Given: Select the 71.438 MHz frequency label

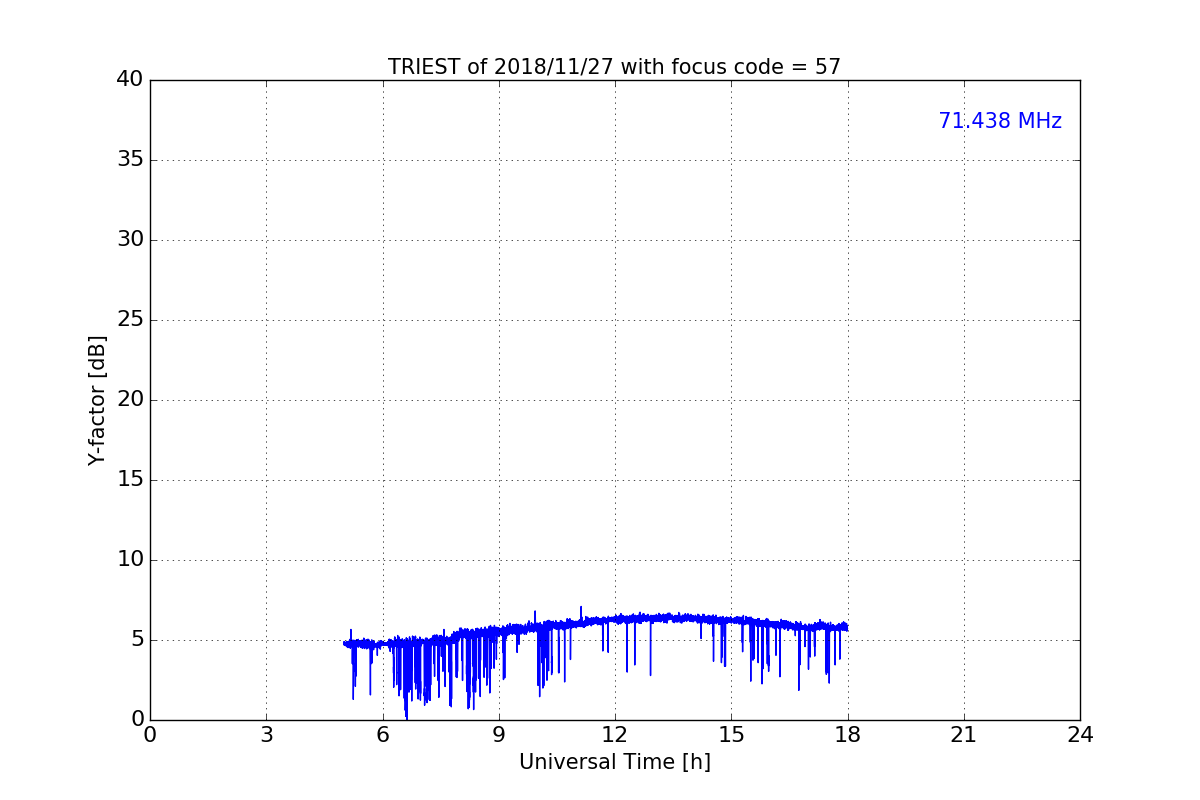Looking at the screenshot, I should [x=1000, y=121].
